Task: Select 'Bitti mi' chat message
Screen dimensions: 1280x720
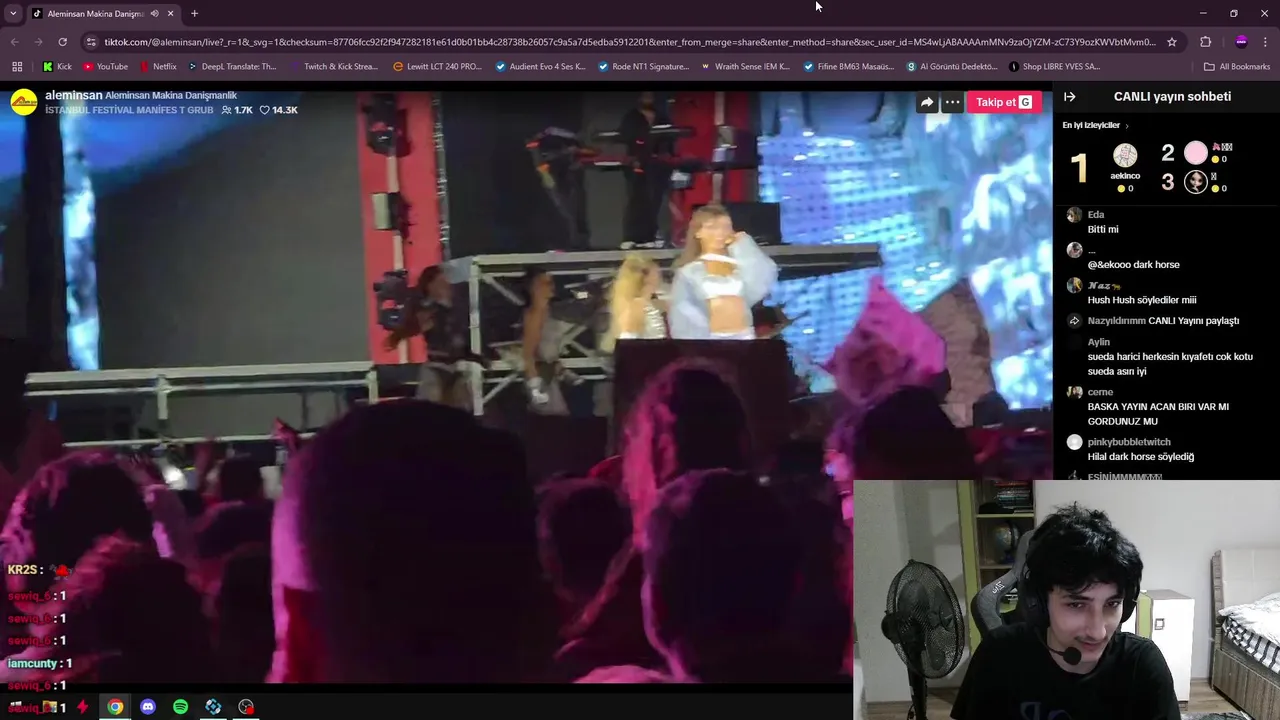Action: tap(1103, 230)
